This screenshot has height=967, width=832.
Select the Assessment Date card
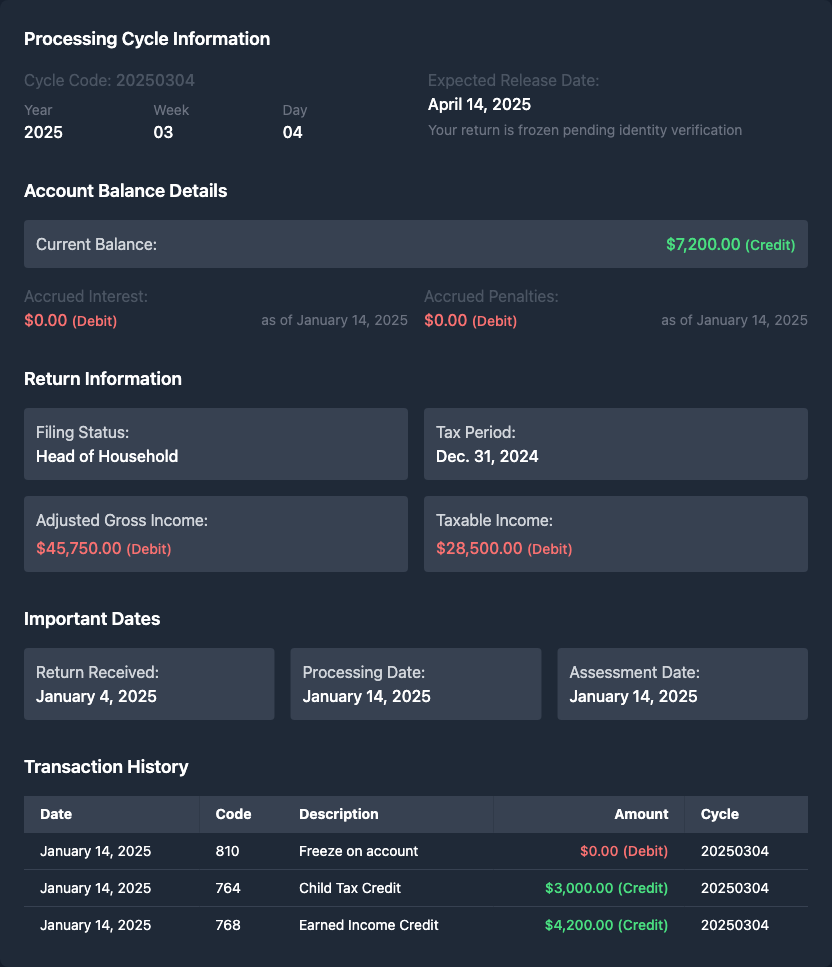682,684
